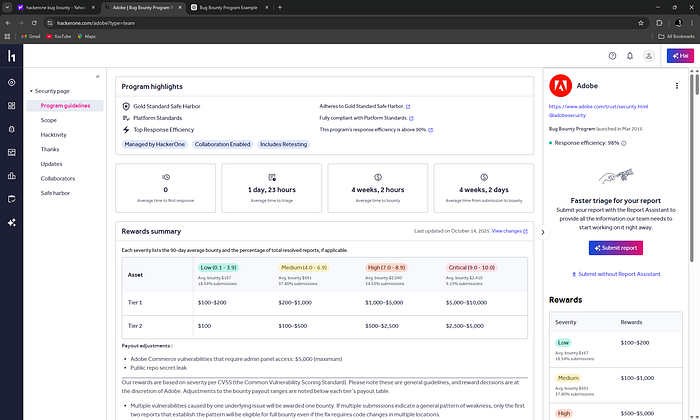Click Tier 1 critical $5,000–$10,000 cell

(466, 303)
